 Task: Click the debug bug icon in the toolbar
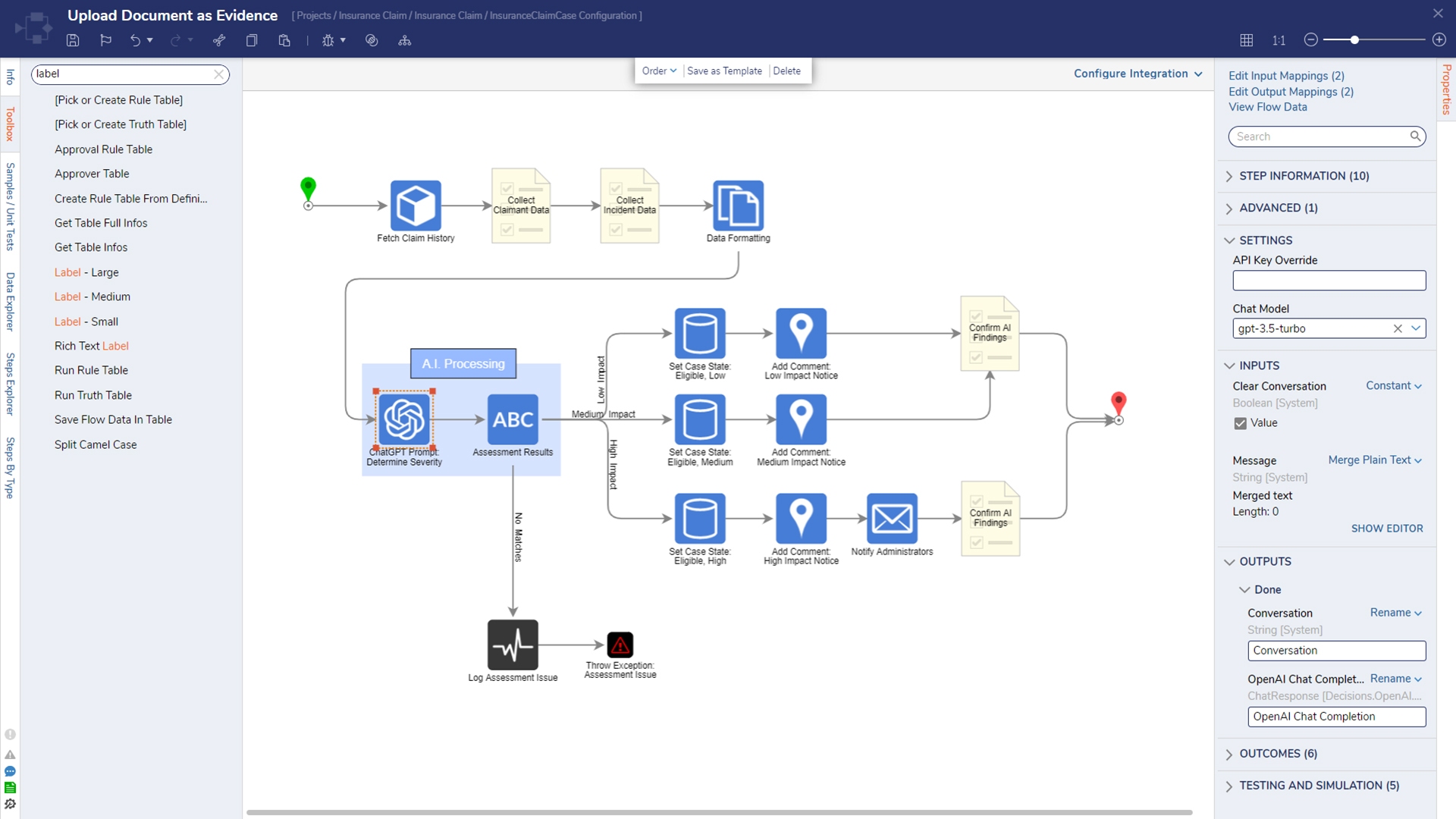point(328,41)
